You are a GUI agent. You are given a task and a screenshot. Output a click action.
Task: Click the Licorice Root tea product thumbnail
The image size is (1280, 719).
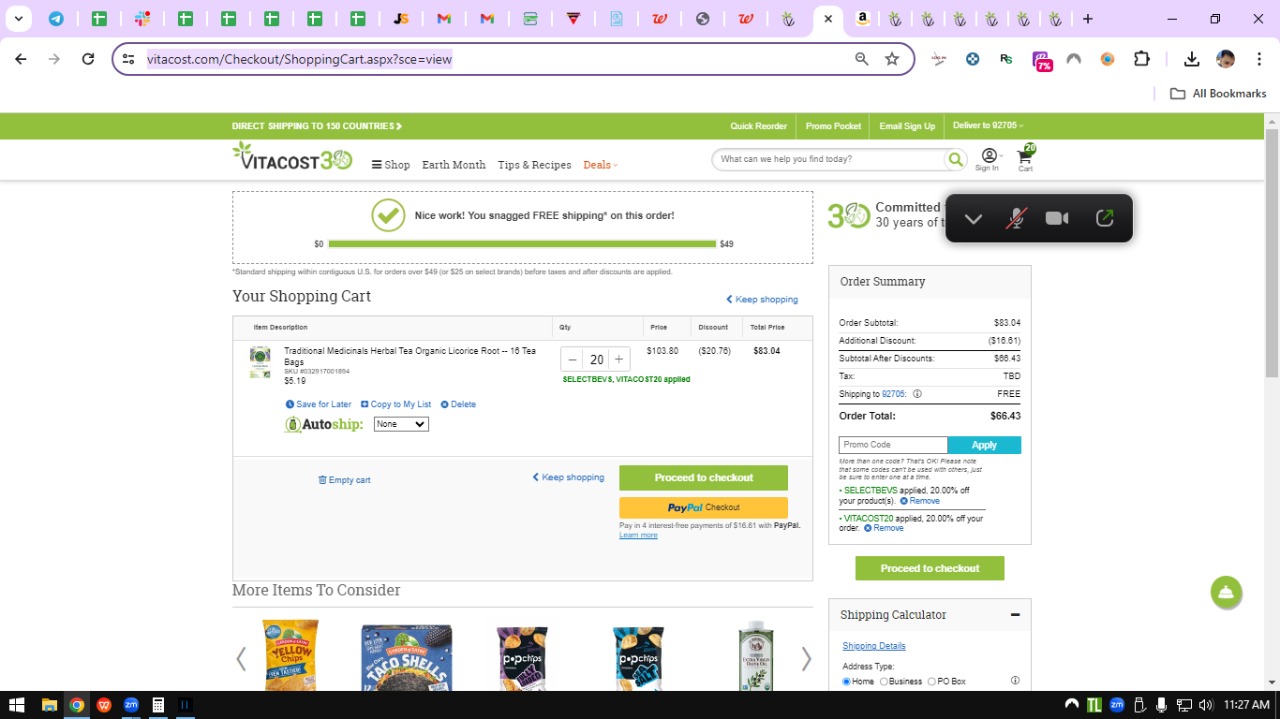pyautogui.click(x=260, y=362)
